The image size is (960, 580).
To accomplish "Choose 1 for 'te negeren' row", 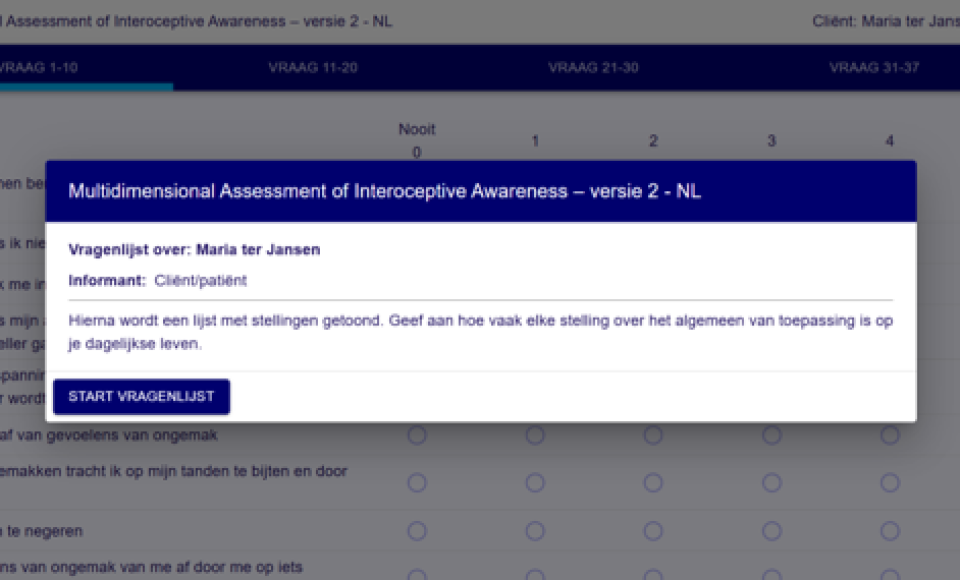I will point(535,530).
